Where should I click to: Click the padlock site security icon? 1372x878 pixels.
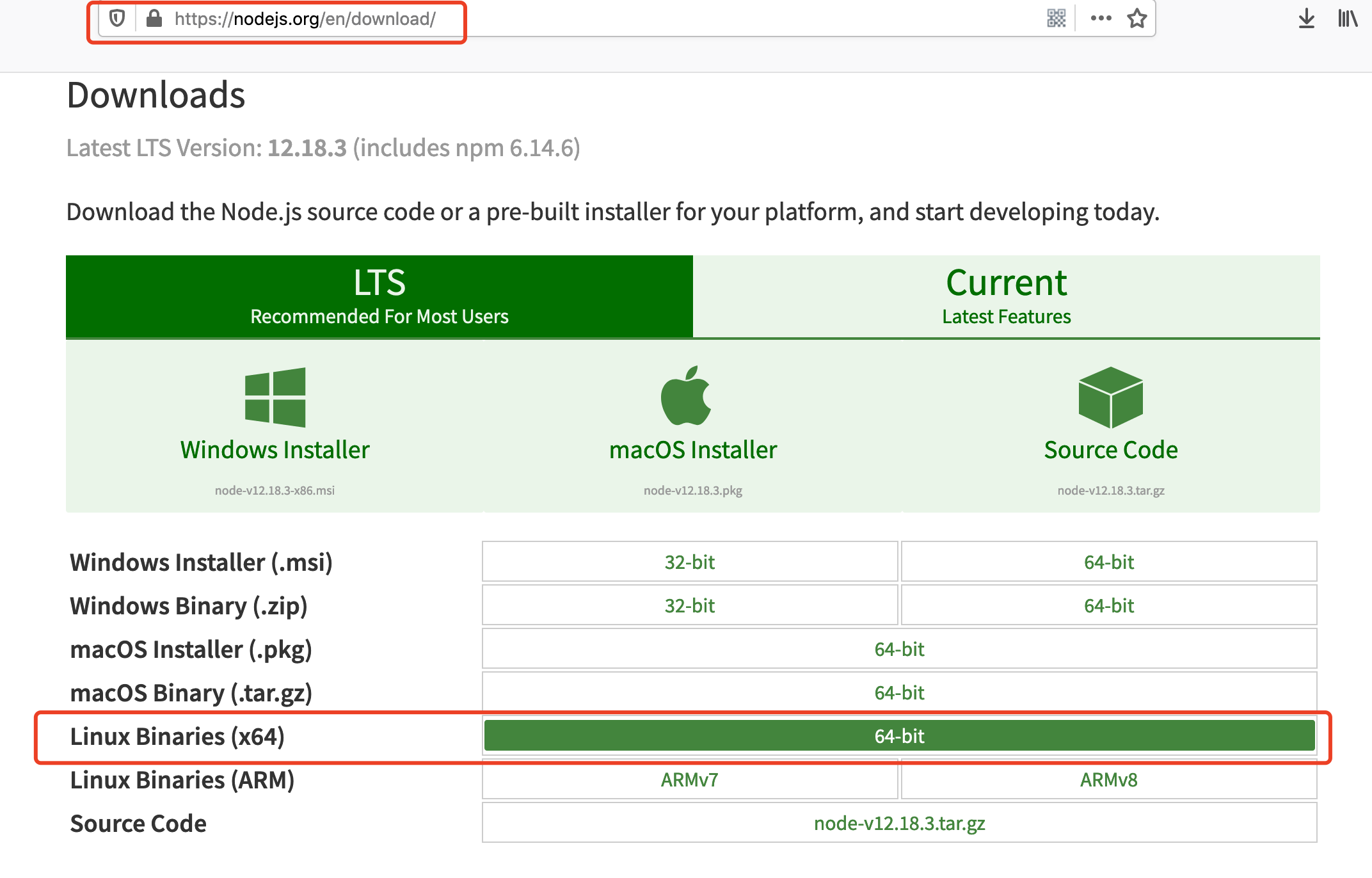coord(154,19)
